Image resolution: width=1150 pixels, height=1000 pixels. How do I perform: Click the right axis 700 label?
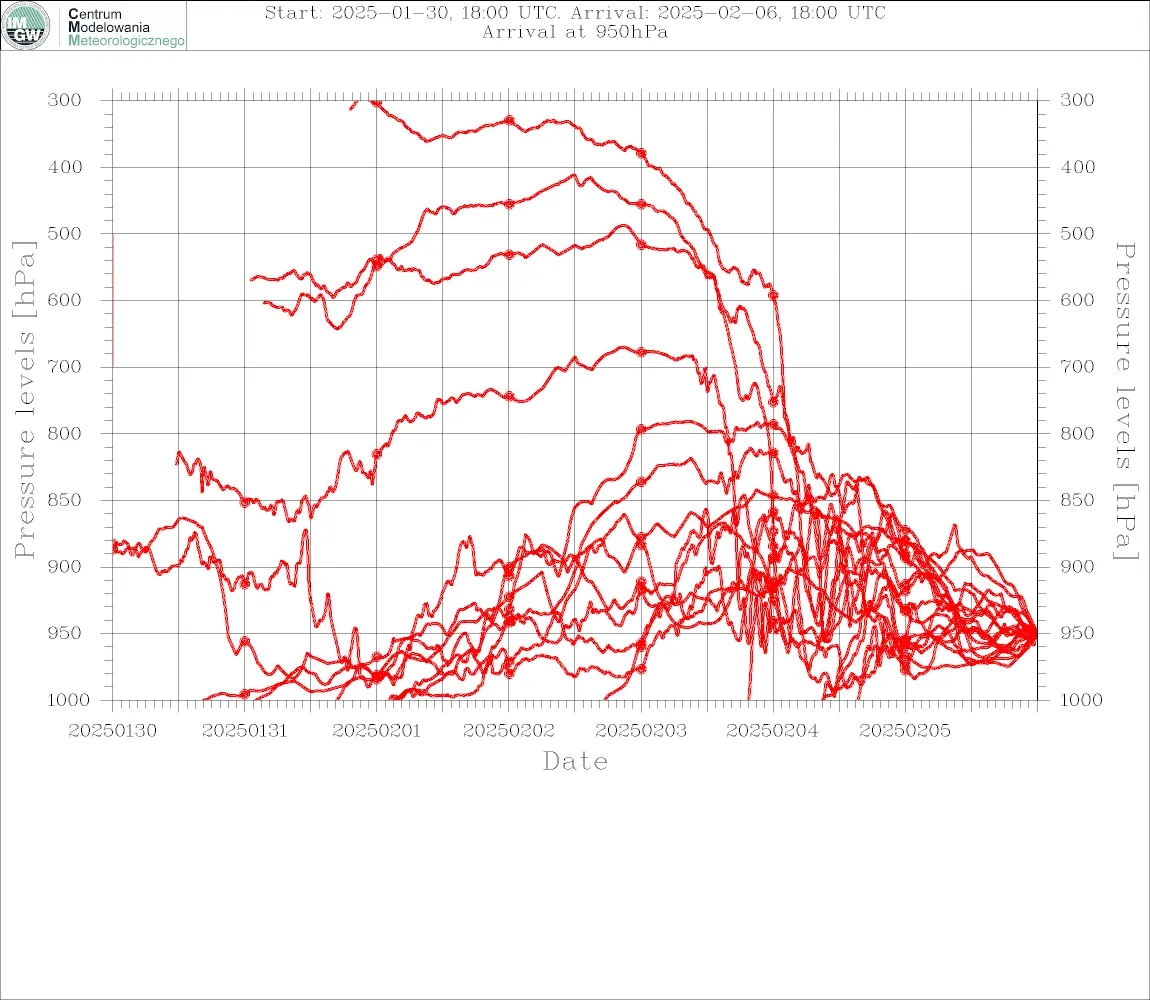[x=1077, y=366]
